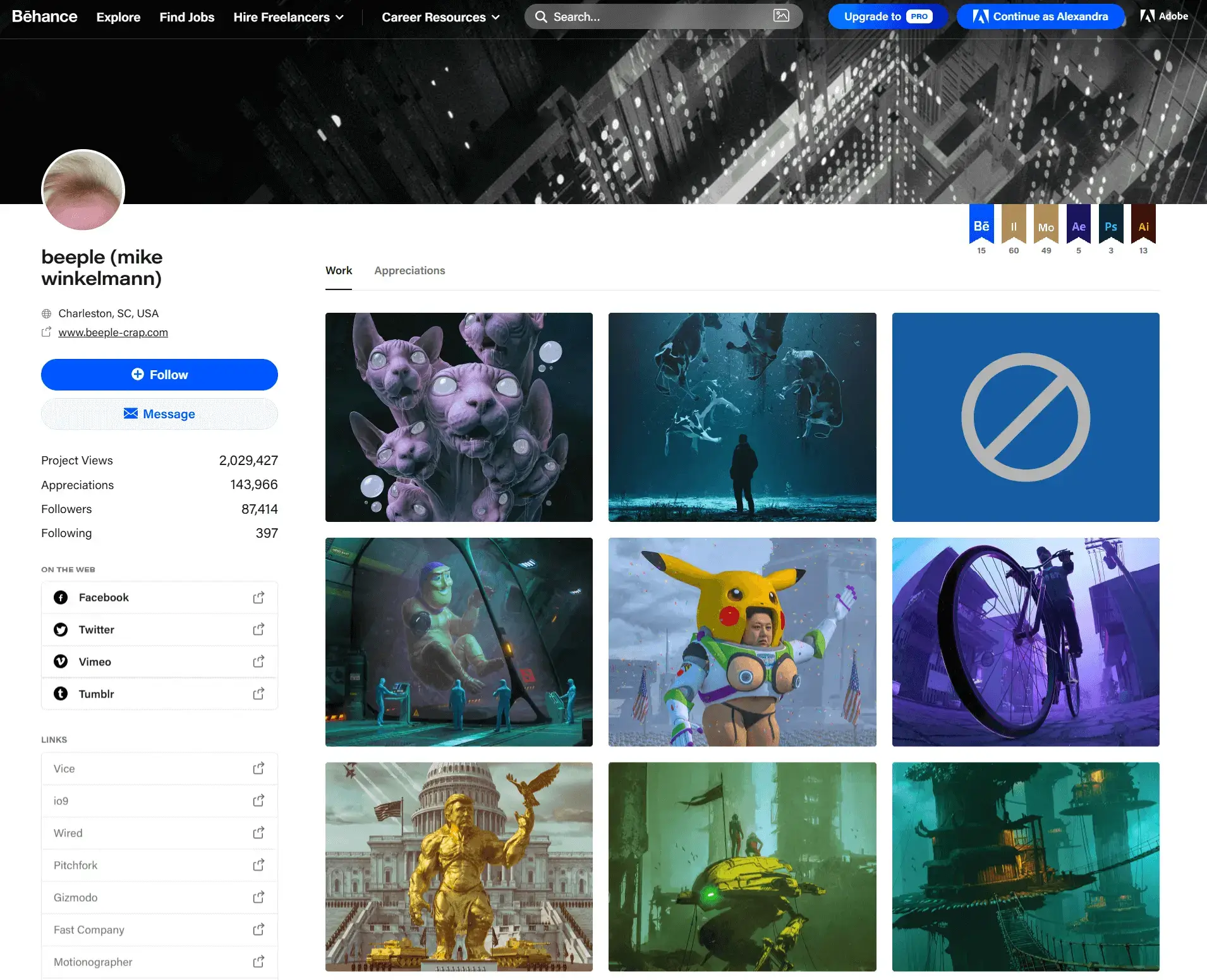Click external link icon beside Vice
This screenshot has height=980, width=1207.
(x=258, y=768)
